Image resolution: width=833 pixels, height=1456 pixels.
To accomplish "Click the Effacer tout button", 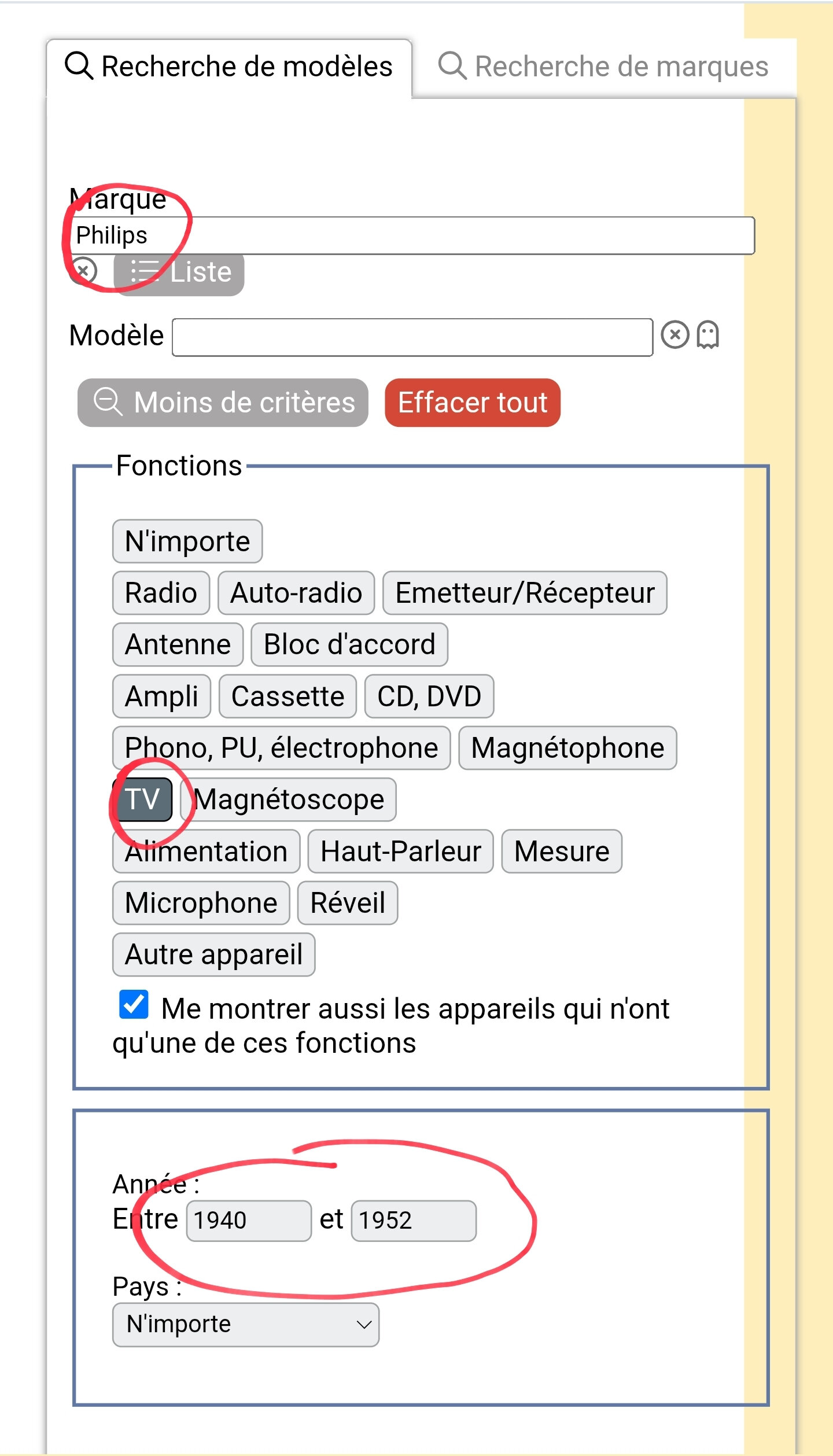I will (x=473, y=403).
